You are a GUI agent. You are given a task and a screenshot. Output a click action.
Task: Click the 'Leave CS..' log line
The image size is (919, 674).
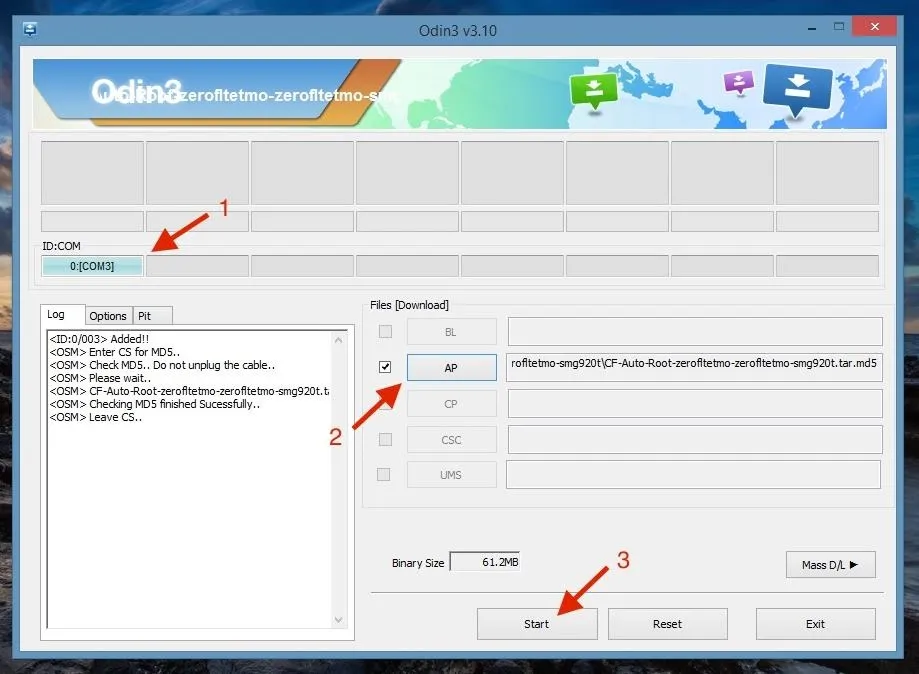pos(96,417)
